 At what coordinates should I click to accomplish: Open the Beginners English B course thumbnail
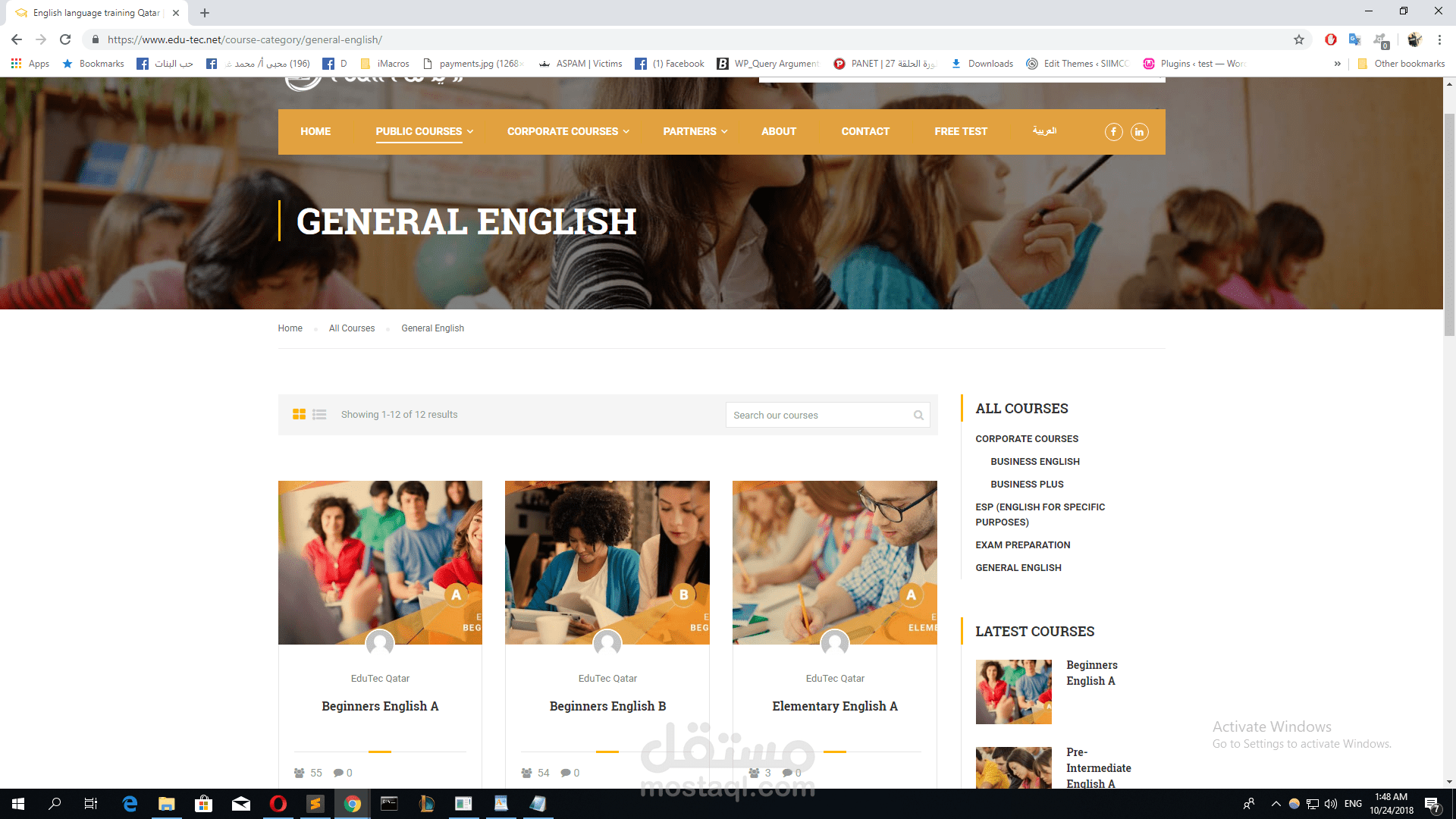click(607, 563)
